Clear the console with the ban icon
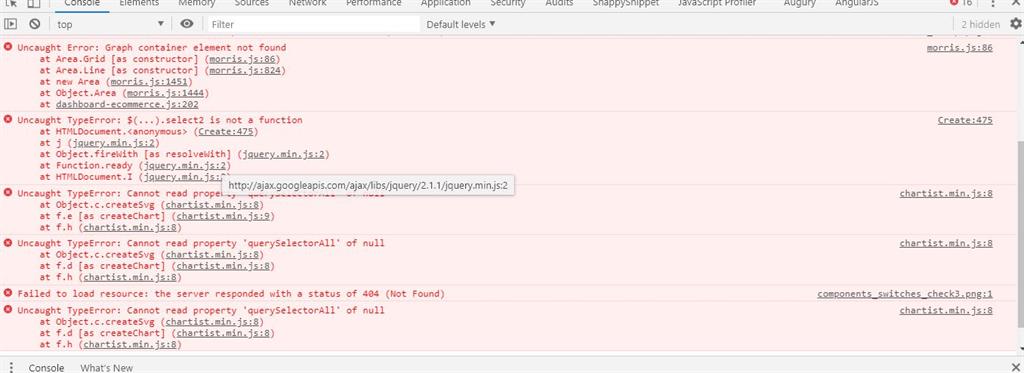This screenshot has height=373, width=1024. (x=35, y=24)
